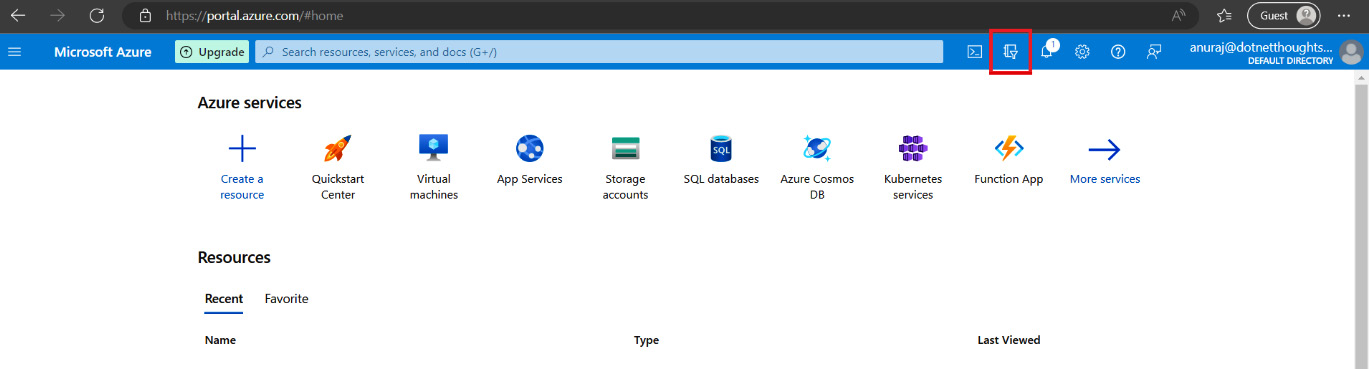This screenshot has width=1369, height=369.
Task: Switch to the Favorite tab
Action: pos(287,299)
